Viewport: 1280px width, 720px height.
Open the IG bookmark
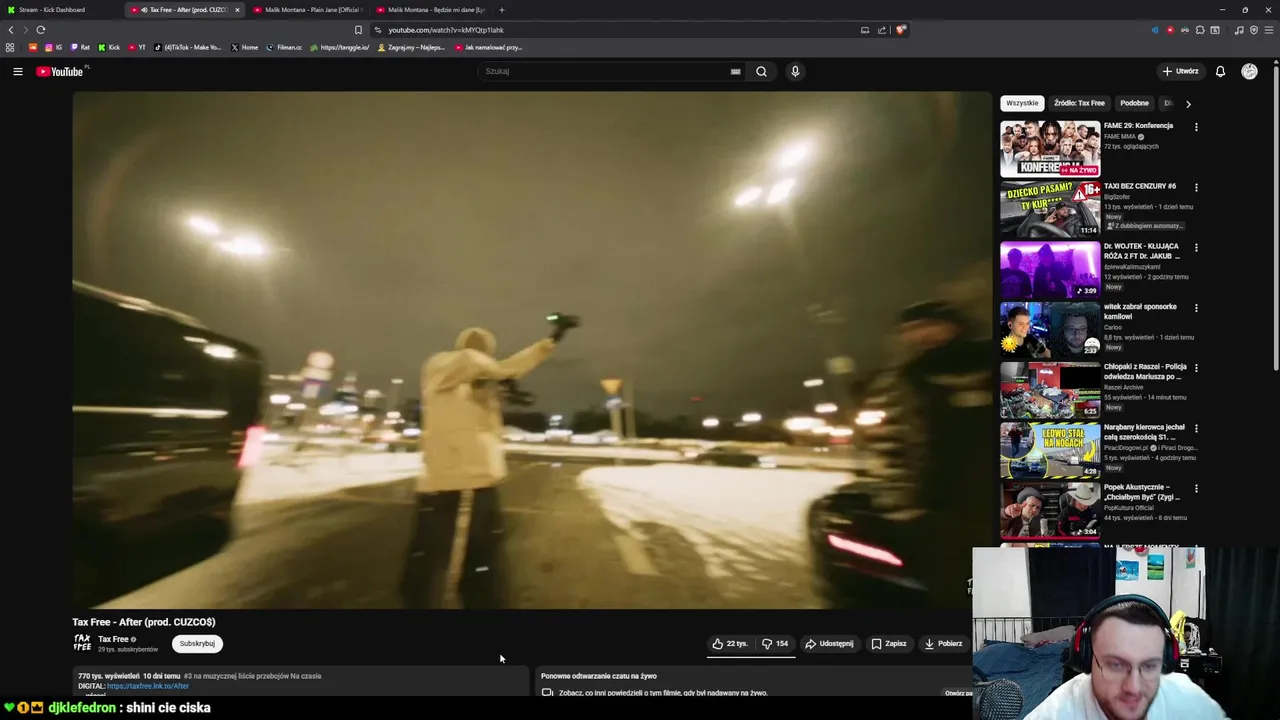click(x=54, y=47)
